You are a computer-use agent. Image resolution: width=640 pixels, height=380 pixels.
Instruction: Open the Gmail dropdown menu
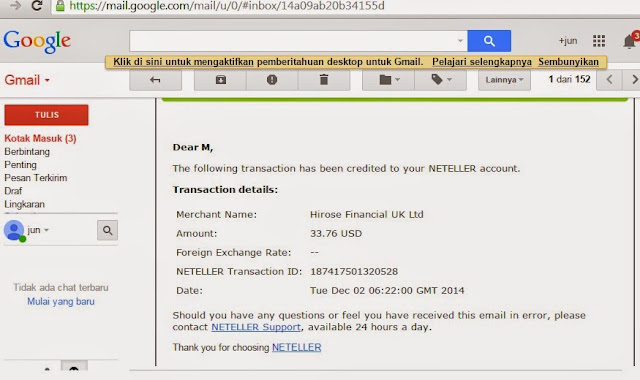pos(27,80)
